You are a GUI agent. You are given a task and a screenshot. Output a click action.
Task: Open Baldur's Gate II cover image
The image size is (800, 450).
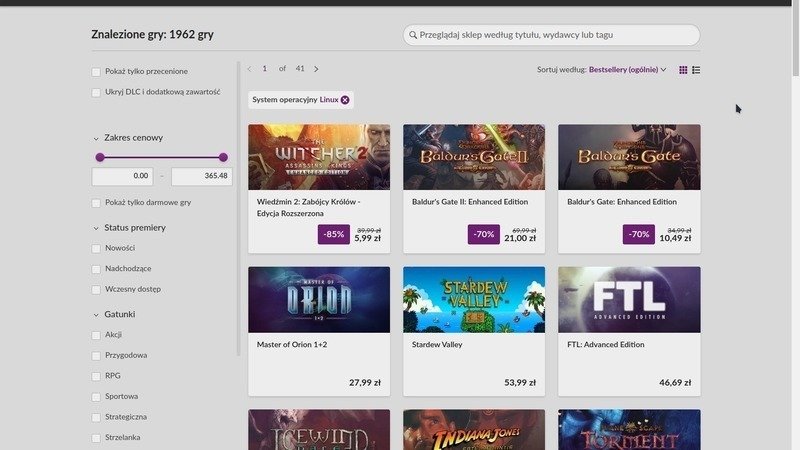click(474, 157)
